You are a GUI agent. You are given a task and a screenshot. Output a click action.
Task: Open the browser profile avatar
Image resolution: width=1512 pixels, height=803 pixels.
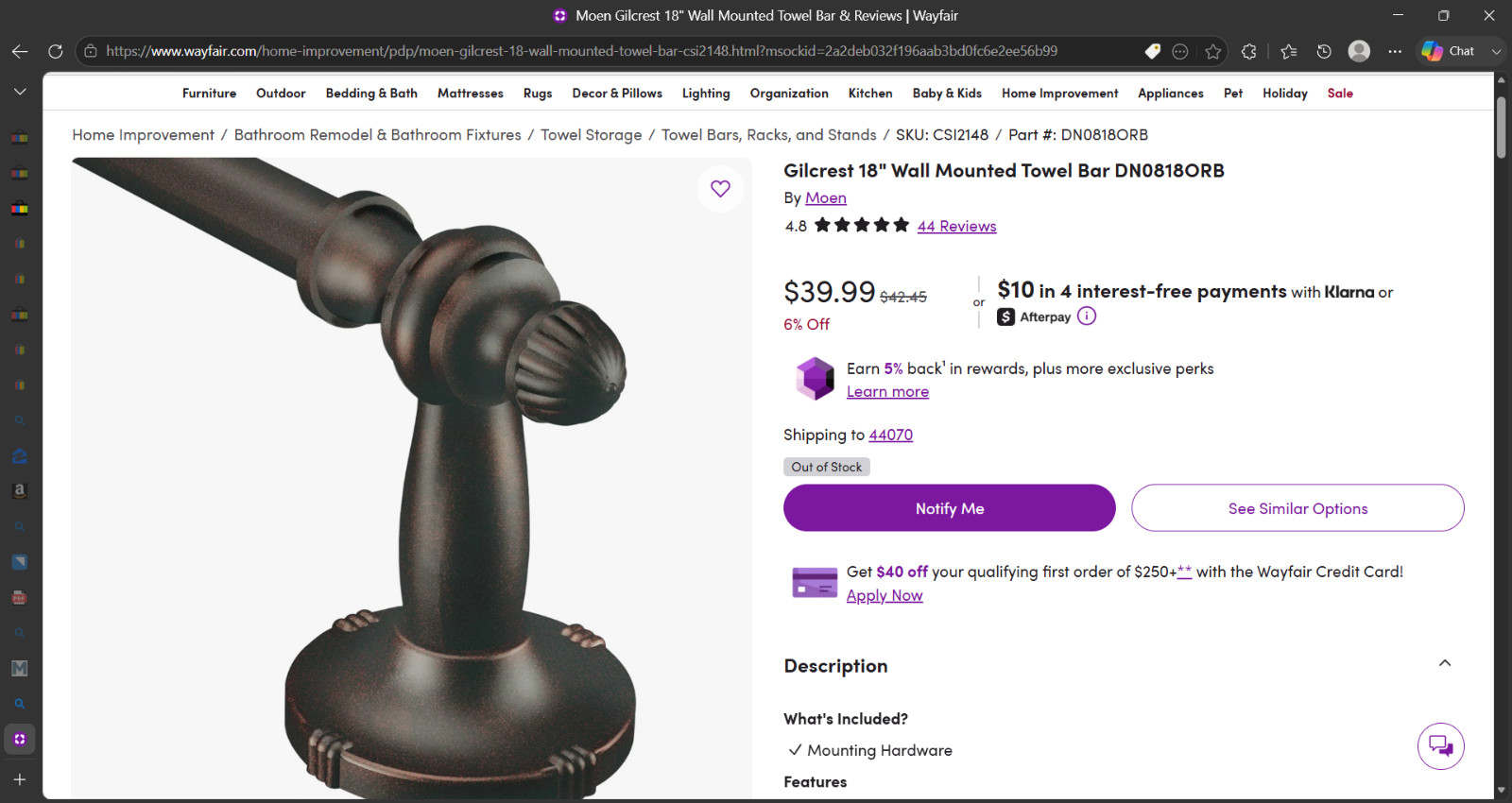1359,51
